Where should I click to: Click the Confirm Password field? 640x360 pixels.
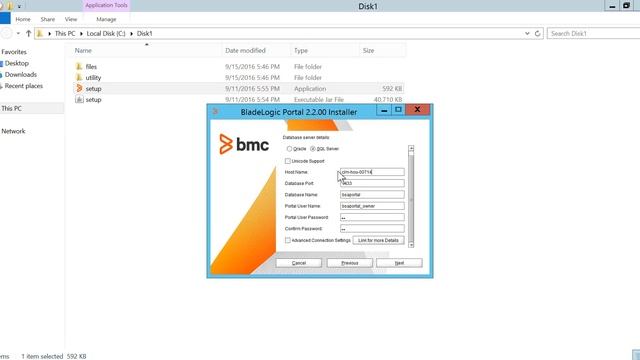coord(372,229)
